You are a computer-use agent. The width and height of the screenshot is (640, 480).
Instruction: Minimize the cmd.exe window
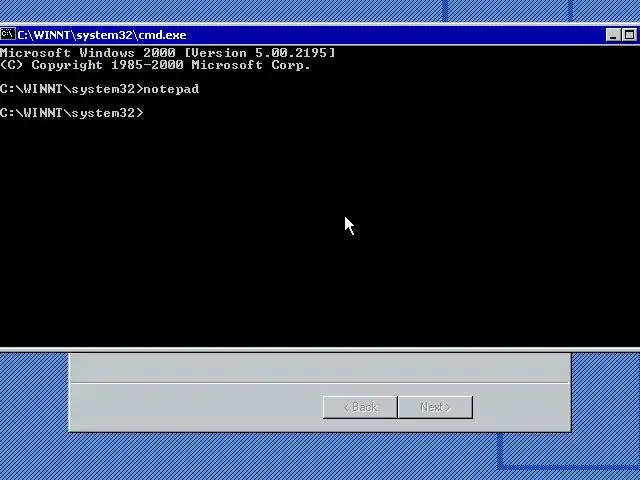point(613,35)
